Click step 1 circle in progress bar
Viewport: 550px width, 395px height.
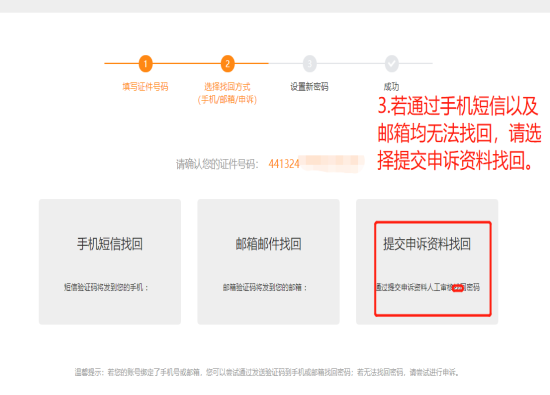click(145, 63)
